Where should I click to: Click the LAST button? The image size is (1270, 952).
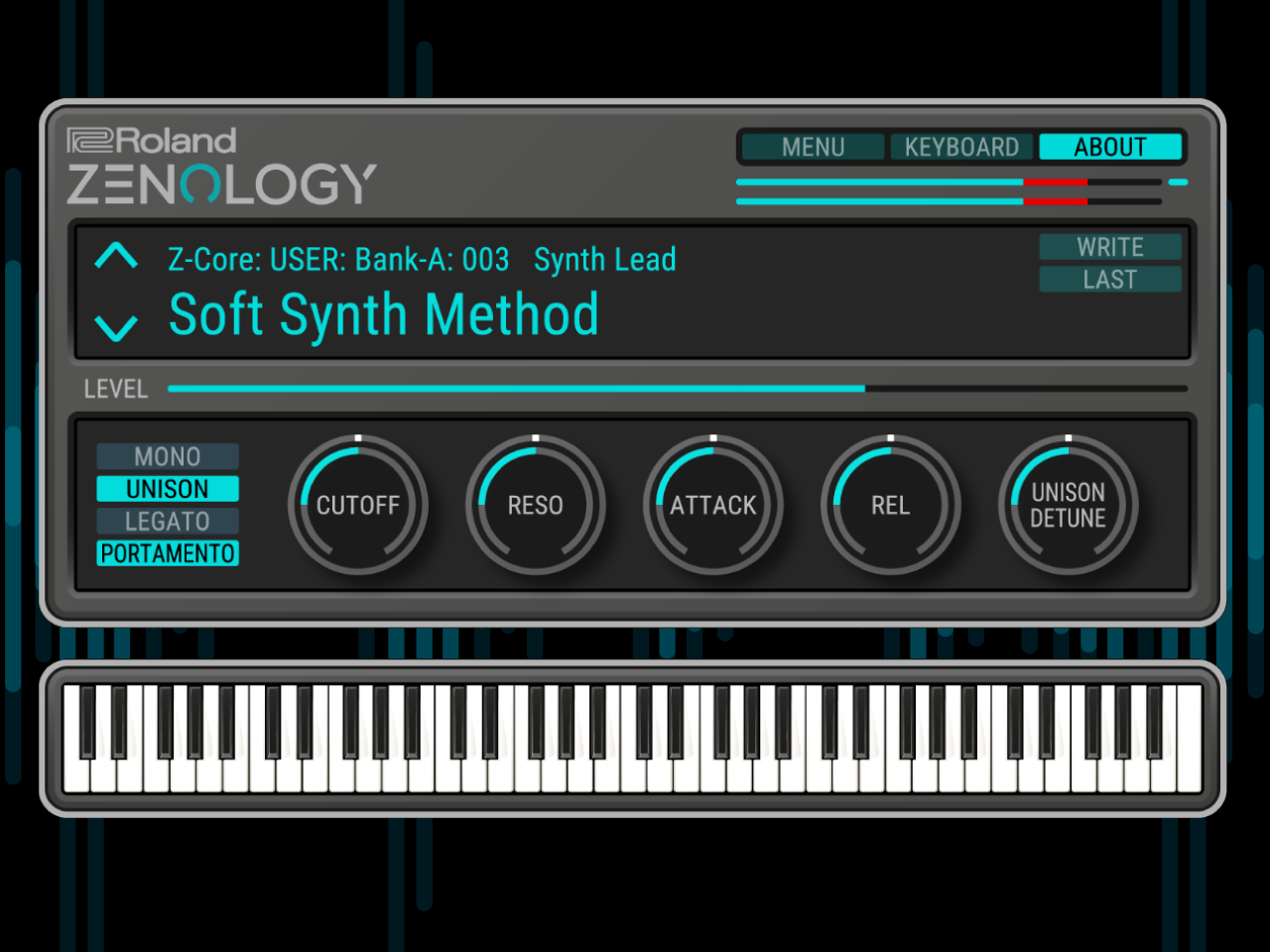pyautogui.click(x=1110, y=279)
